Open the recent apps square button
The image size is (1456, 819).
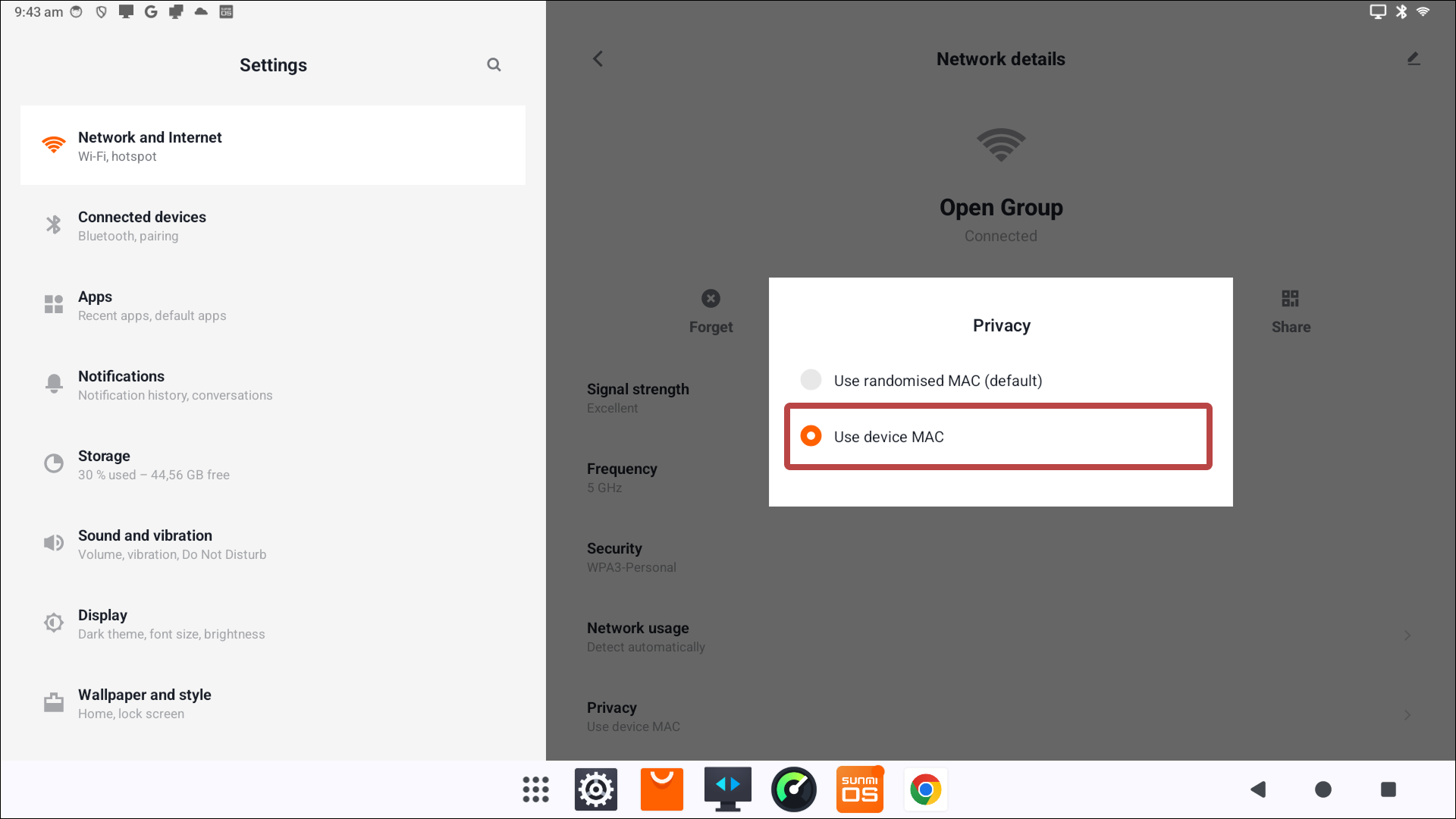[x=1388, y=789]
